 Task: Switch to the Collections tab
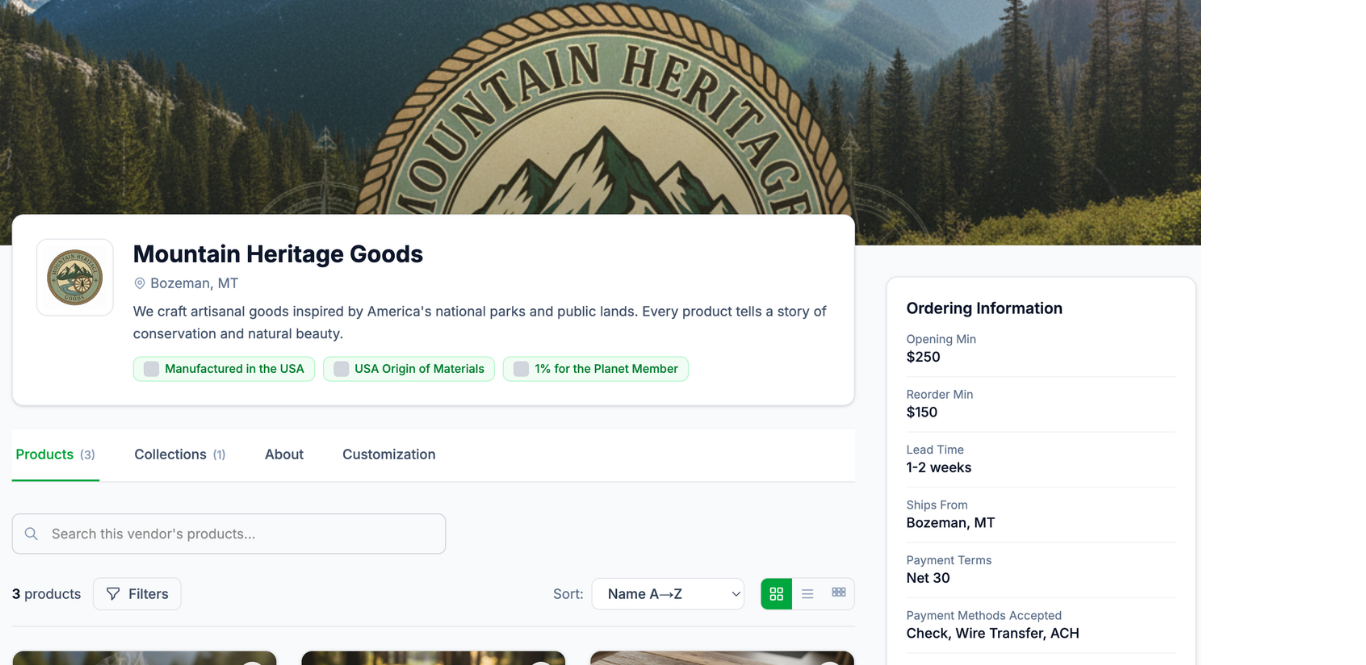tap(180, 455)
